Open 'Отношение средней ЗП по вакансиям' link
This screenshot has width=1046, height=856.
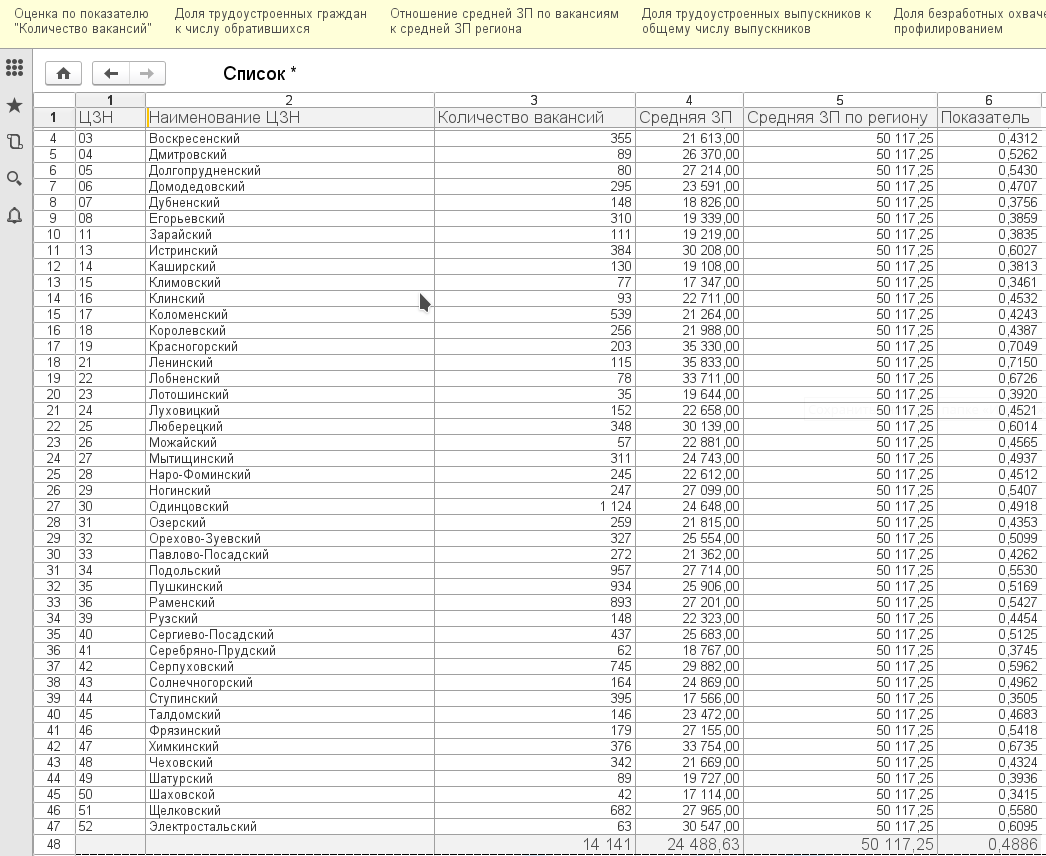(x=504, y=21)
